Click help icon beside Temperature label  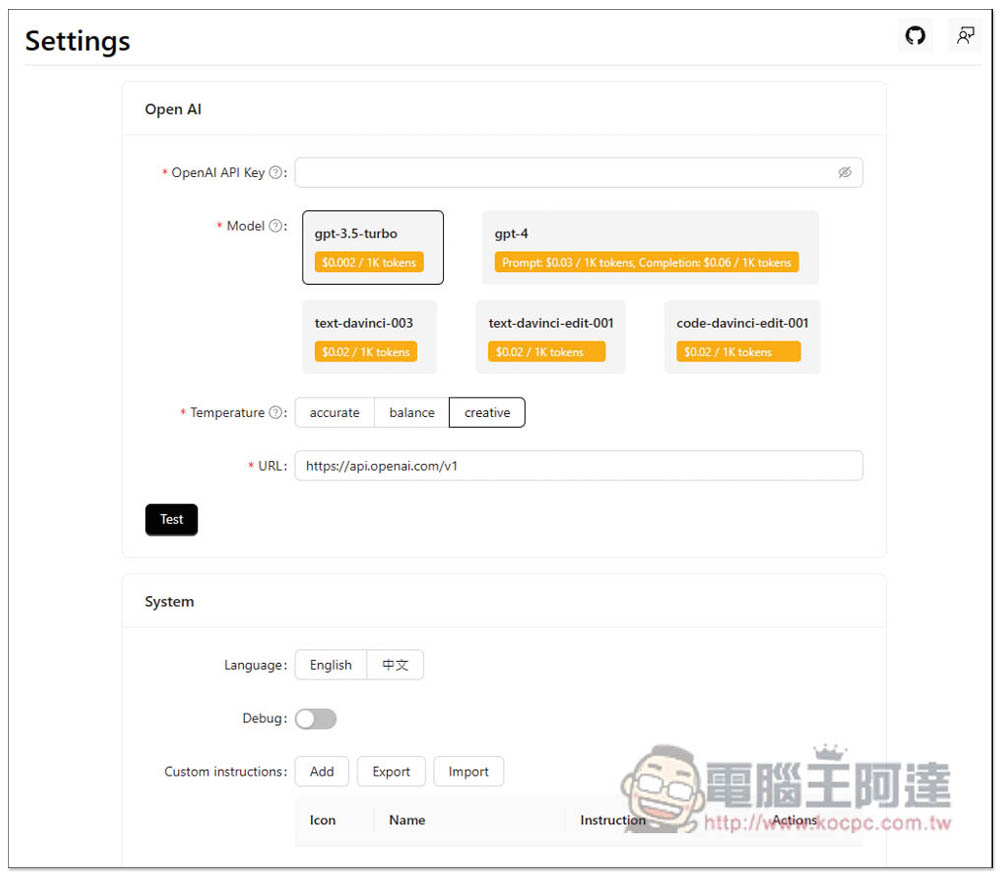[276, 413]
